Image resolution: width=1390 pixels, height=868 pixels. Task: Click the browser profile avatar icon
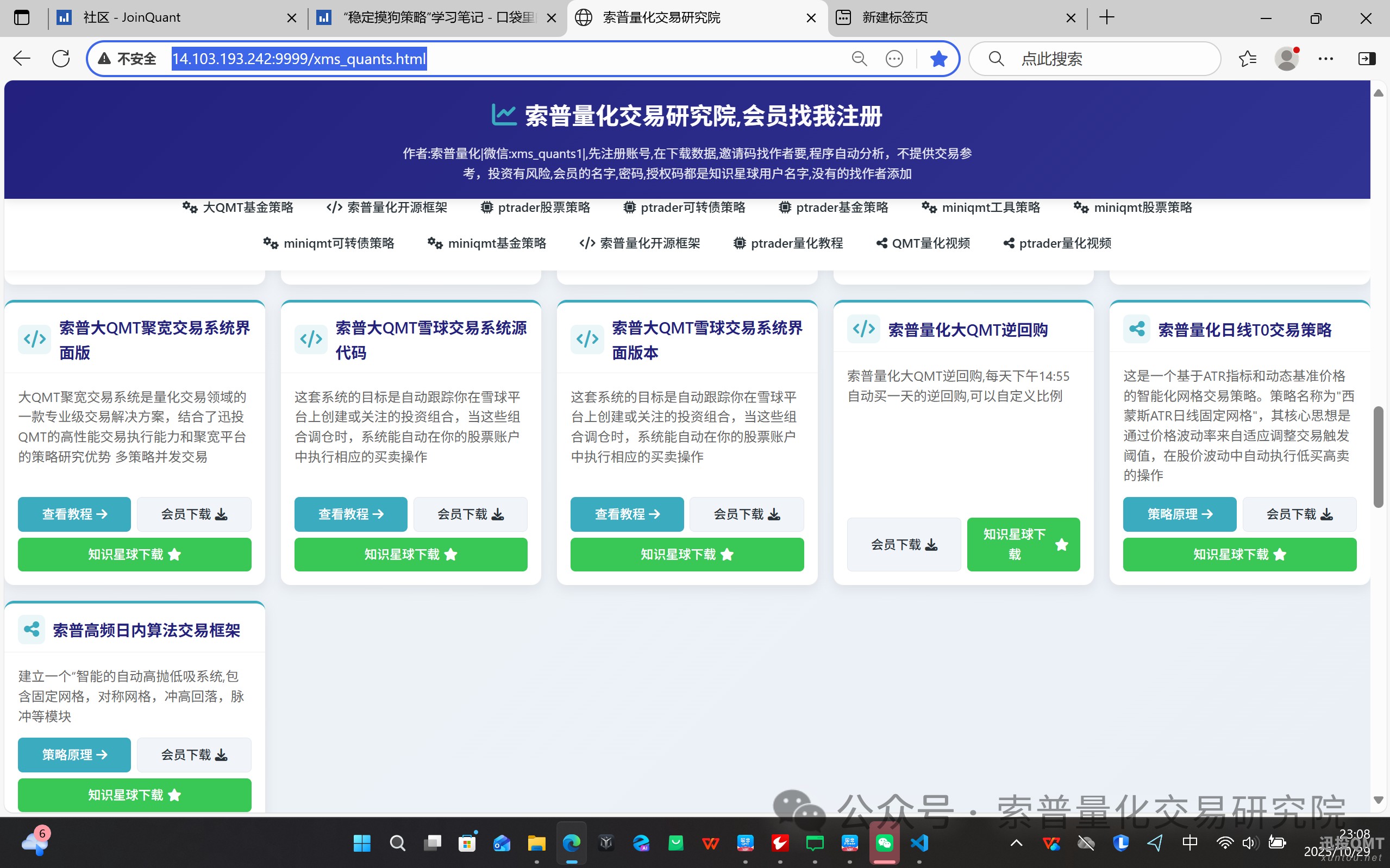(1287, 58)
